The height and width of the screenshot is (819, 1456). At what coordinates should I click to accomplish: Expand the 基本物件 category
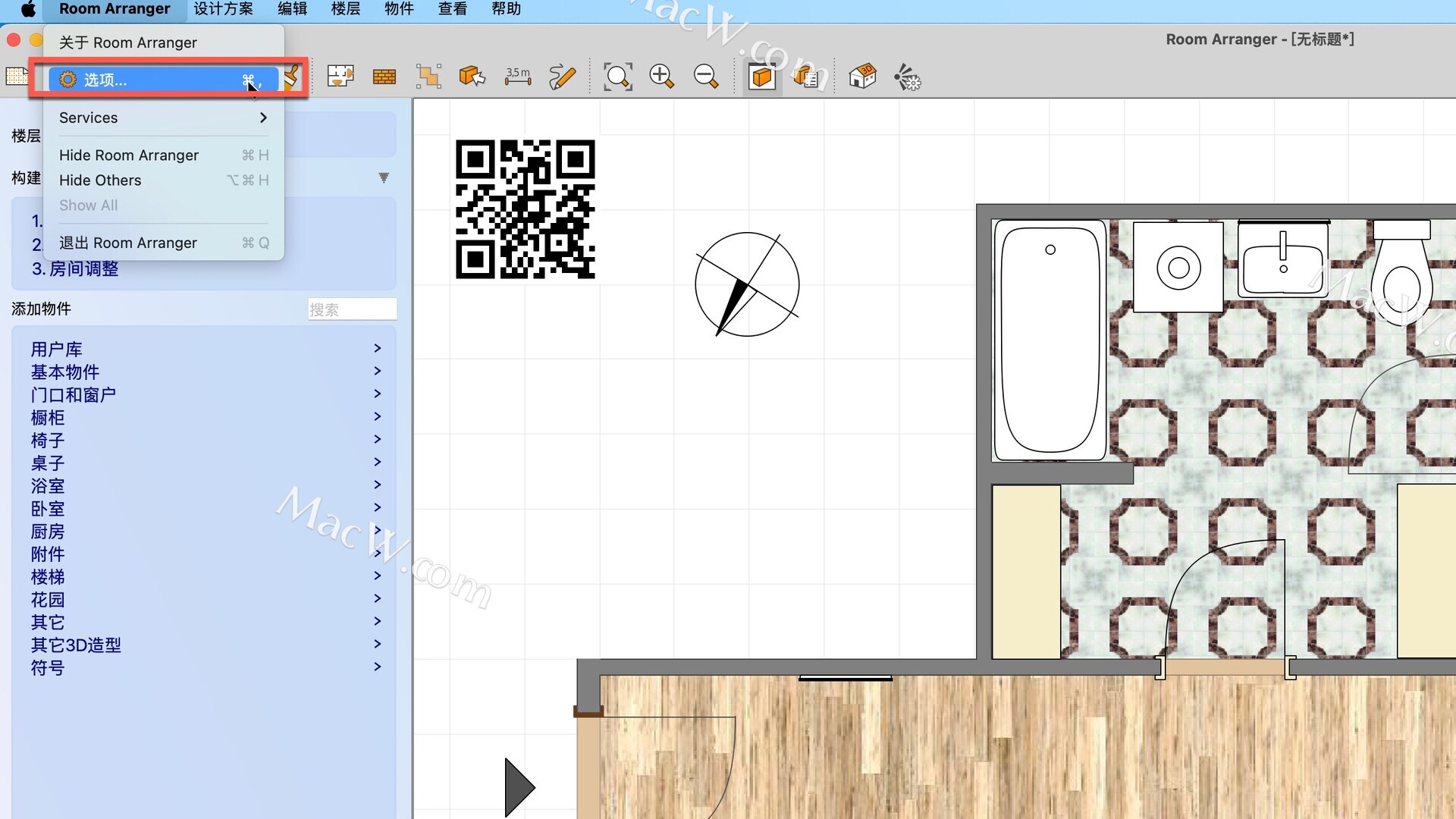[205, 372]
